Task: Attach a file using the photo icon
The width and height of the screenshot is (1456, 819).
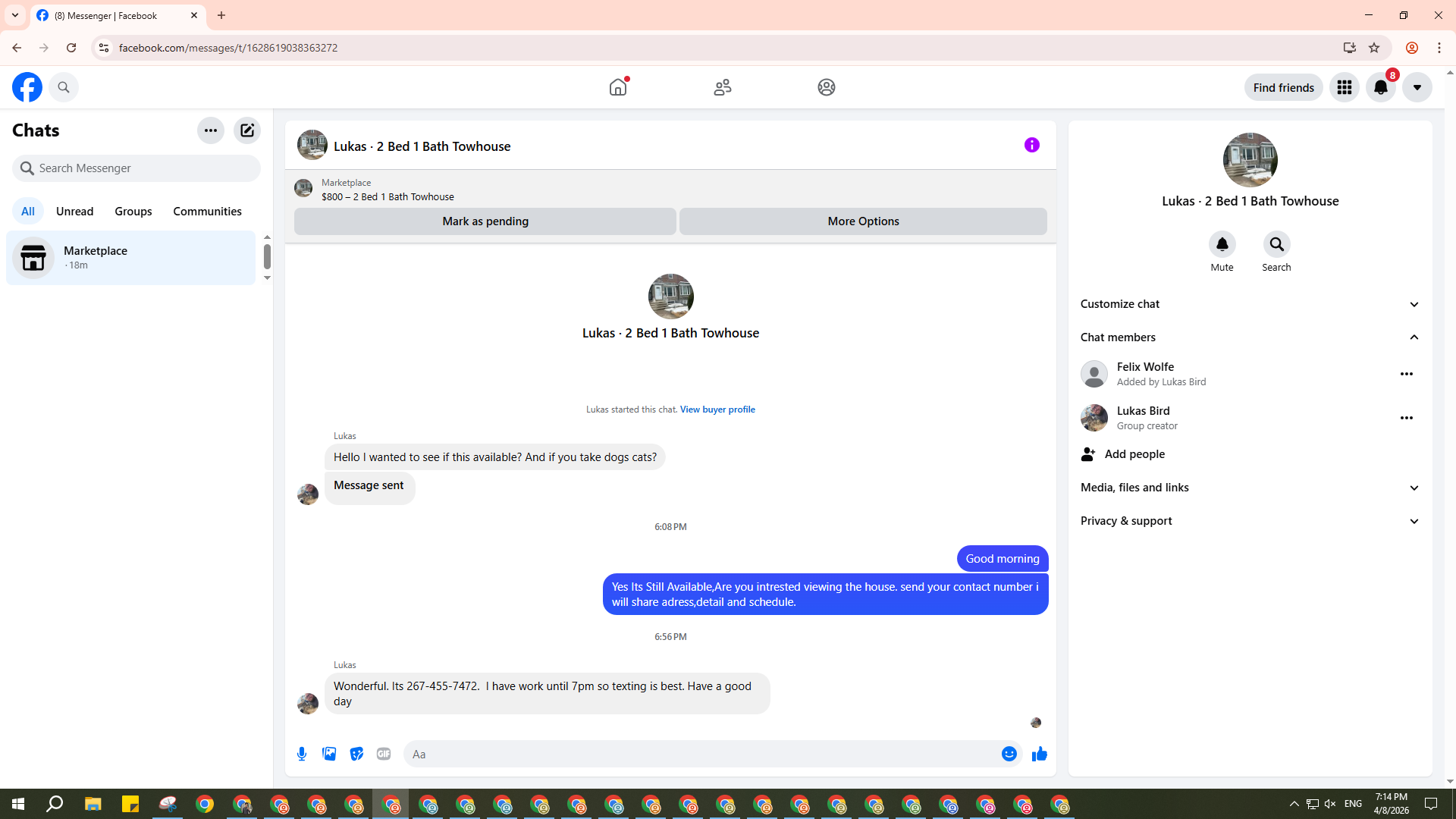Action: (x=329, y=754)
